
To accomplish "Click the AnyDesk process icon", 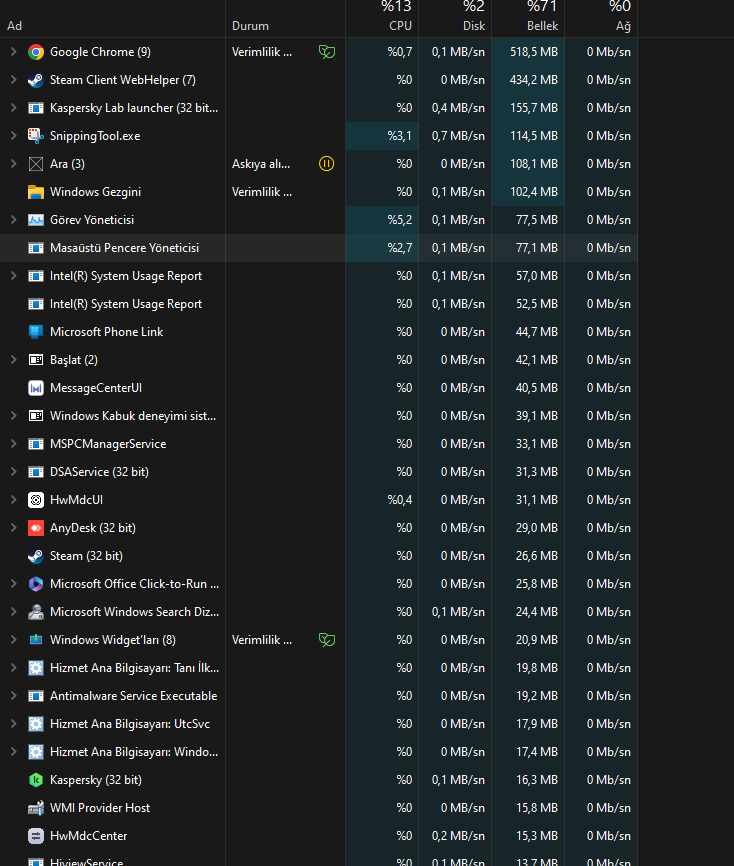I will [36, 528].
